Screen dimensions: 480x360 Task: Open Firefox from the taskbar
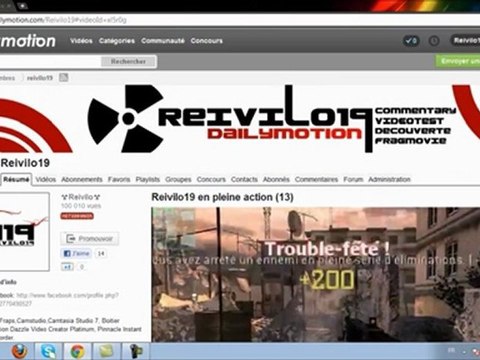pyautogui.click(x=20, y=351)
